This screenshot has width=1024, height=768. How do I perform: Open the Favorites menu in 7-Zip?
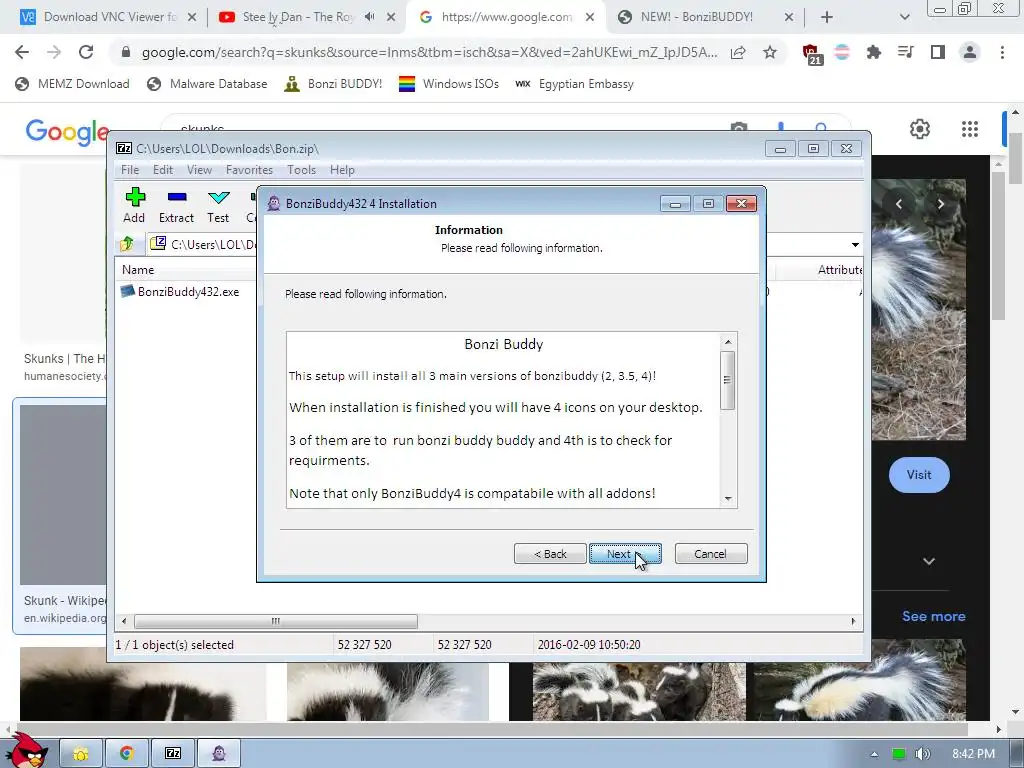click(x=249, y=170)
